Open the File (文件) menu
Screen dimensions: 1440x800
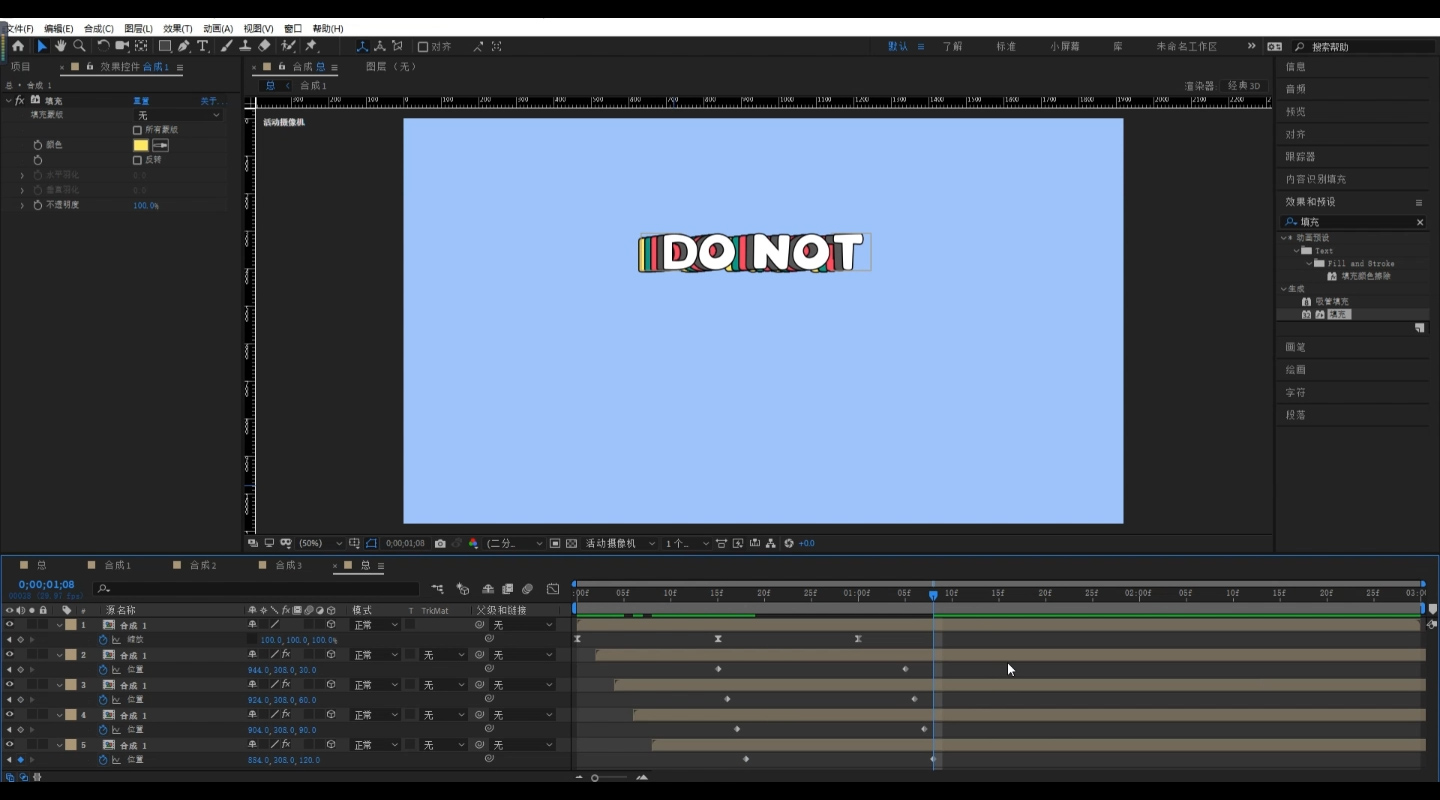(19, 29)
